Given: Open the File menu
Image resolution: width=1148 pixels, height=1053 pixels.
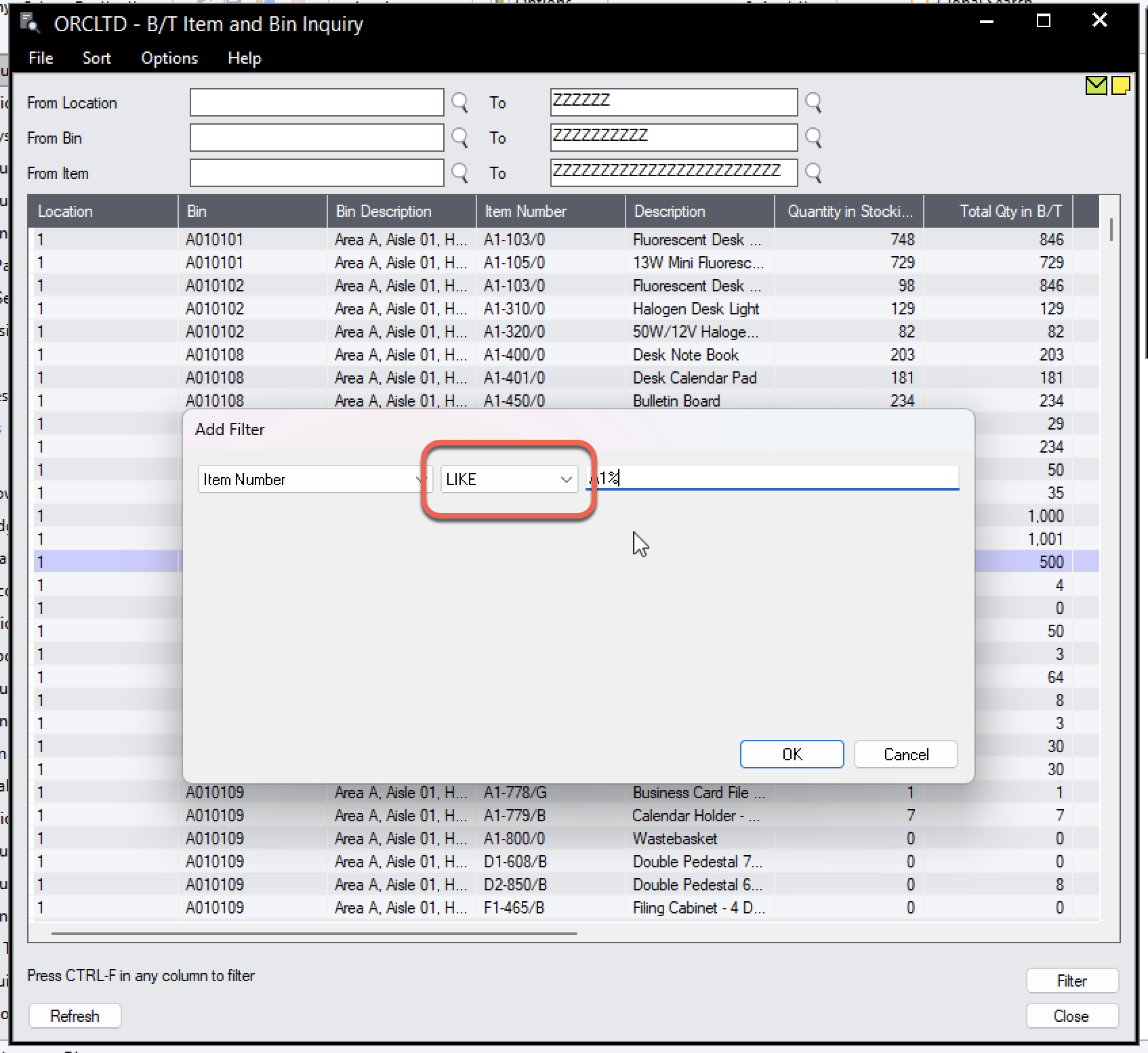Looking at the screenshot, I should click(x=41, y=58).
